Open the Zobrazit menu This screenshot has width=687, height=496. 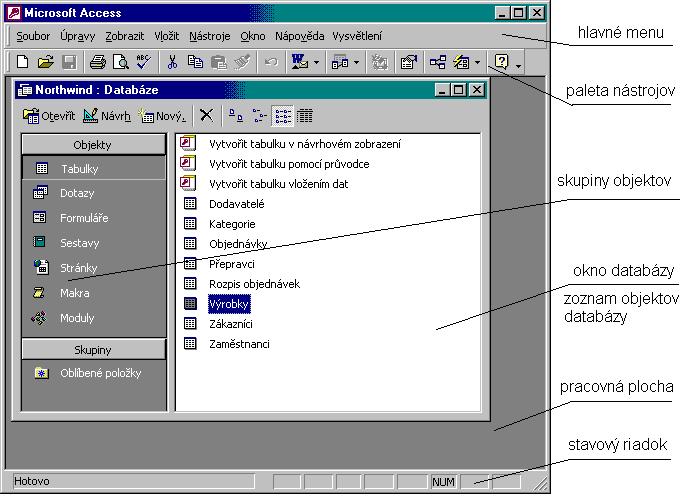pyautogui.click(x=124, y=36)
